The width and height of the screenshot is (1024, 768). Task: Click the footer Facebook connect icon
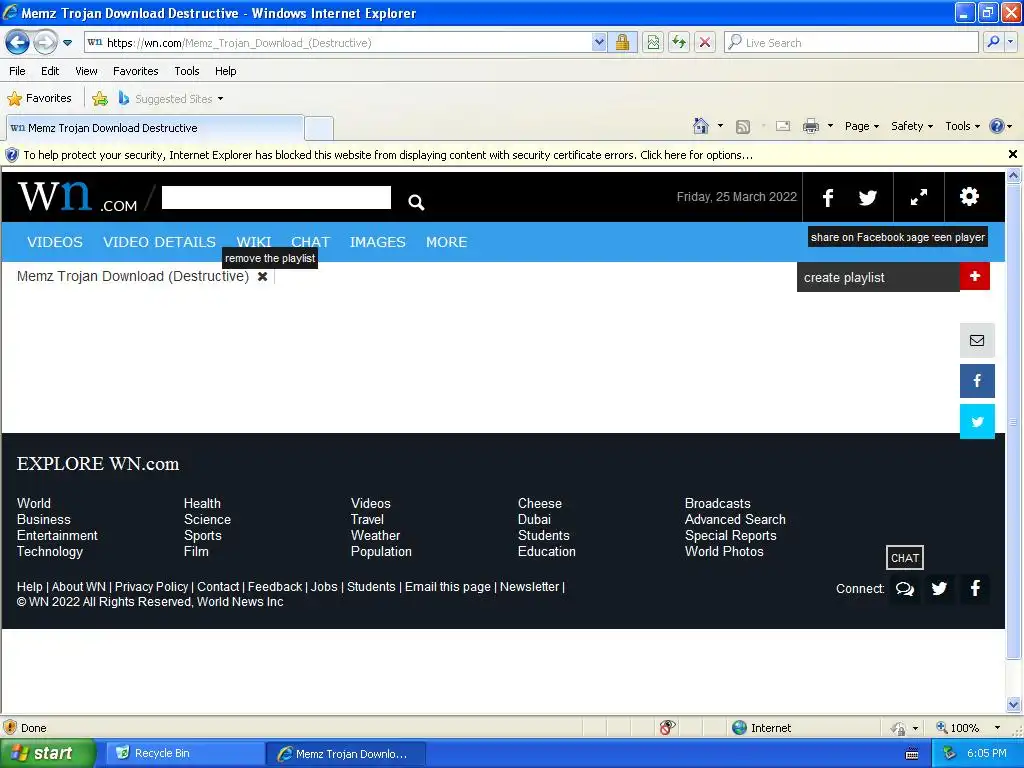click(x=974, y=589)
